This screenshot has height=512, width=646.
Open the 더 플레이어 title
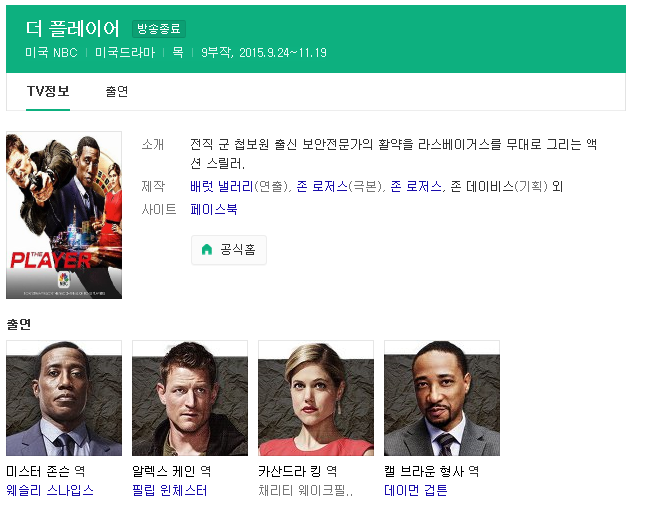coord(73,29)
